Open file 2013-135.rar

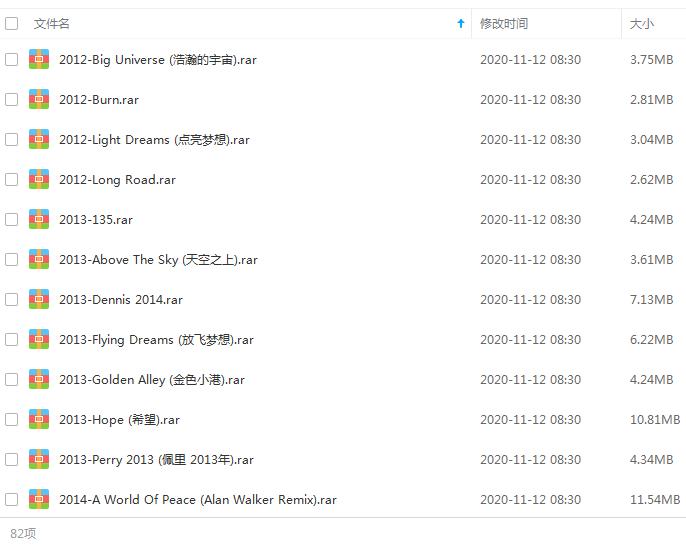[96, 220]
